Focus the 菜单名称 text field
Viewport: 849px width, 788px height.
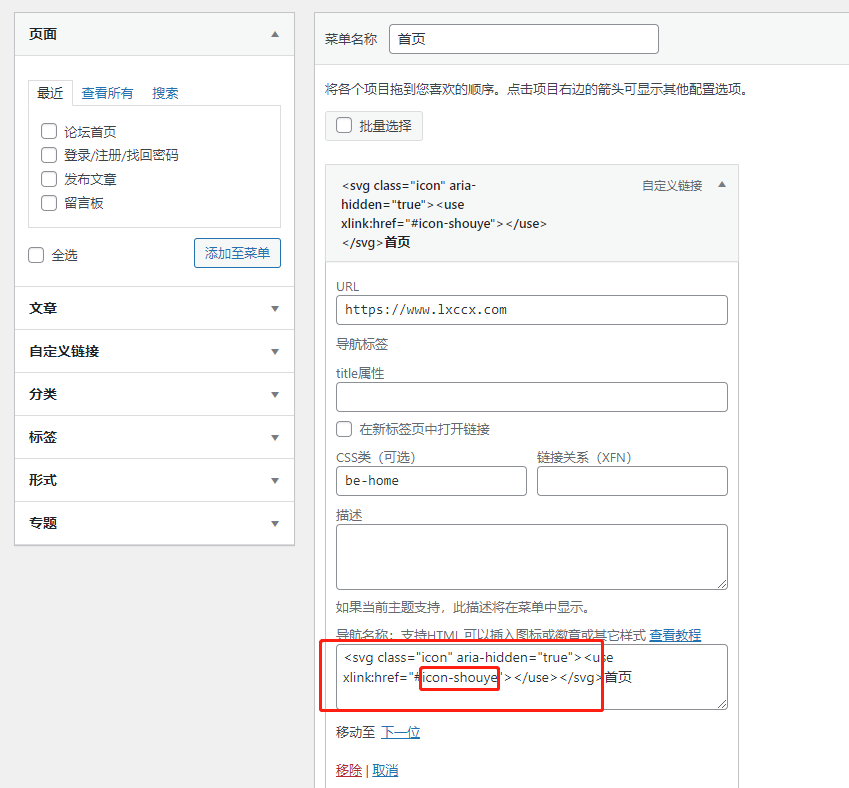click(x=523, y=39)
